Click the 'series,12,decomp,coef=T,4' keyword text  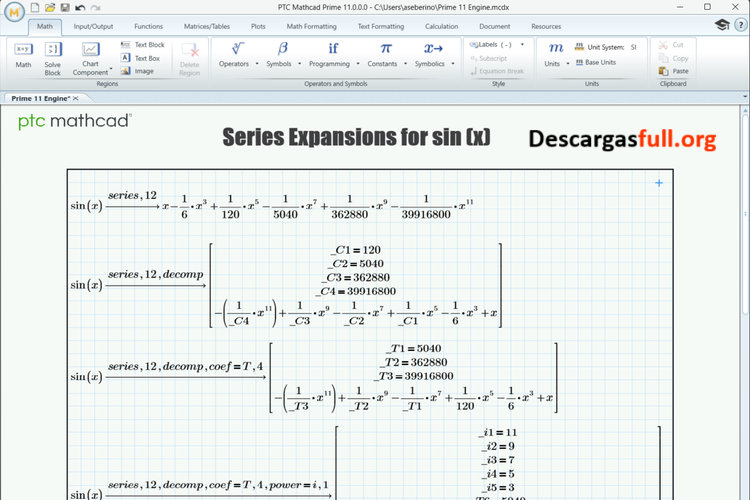pyautogui.click(x=185, y=367)
